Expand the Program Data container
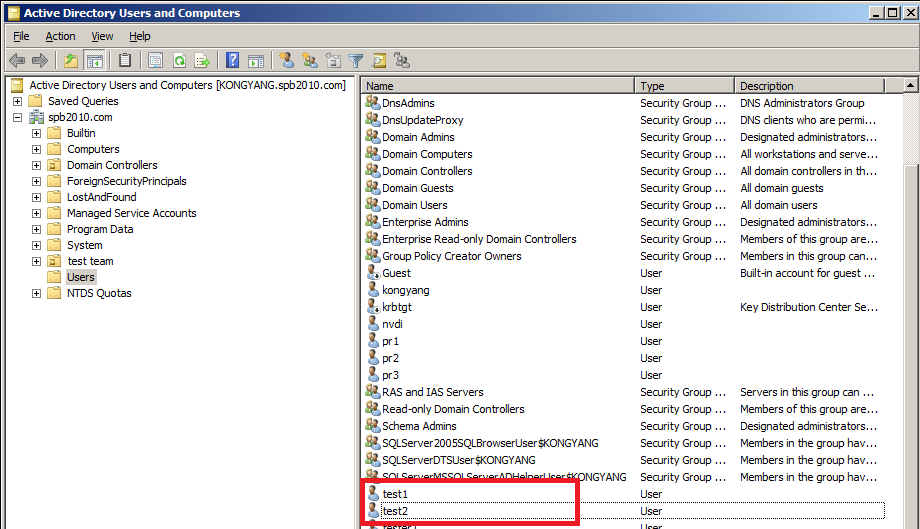Viewport: 920px width, 529px height. (36, 229)
